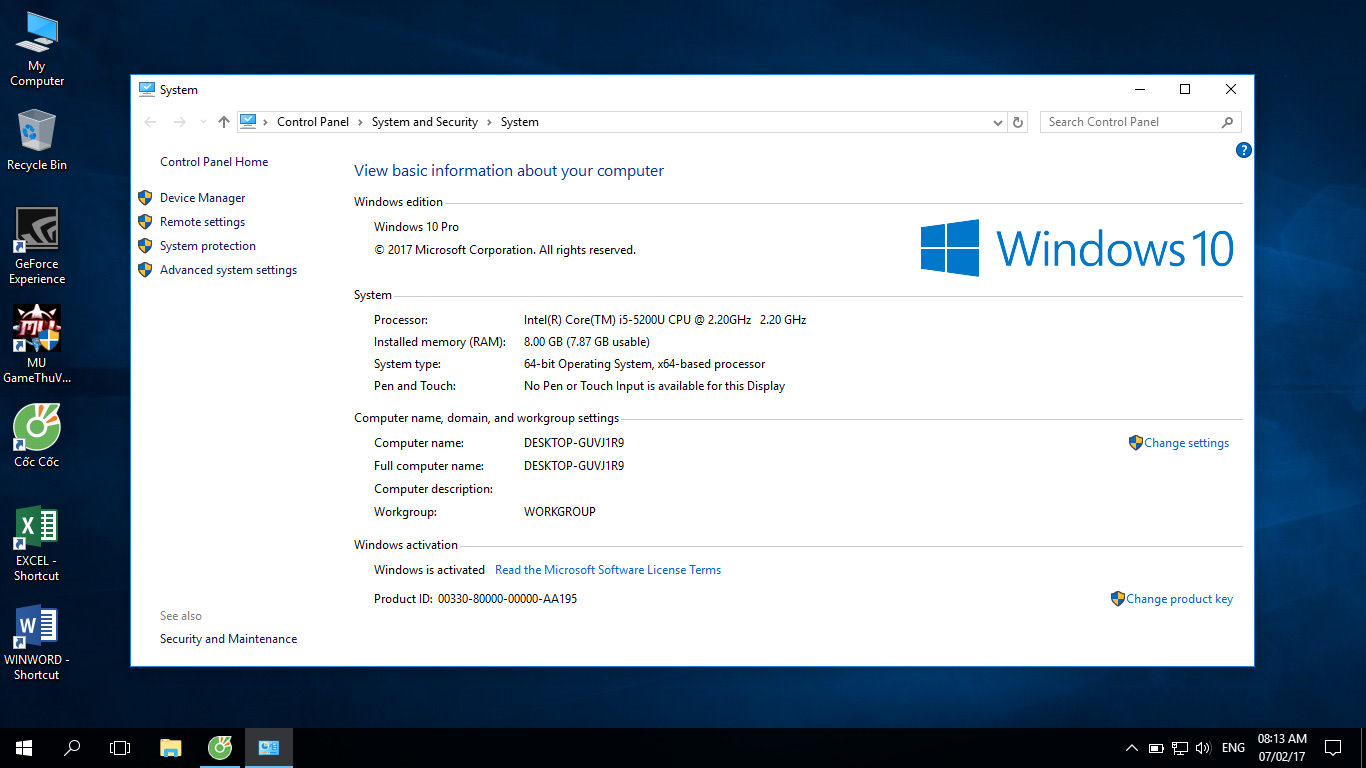The height and width of the screenshot is (768, 1366).
Task: Open GeForce Experience desktop shortcut
Action: 37,246
